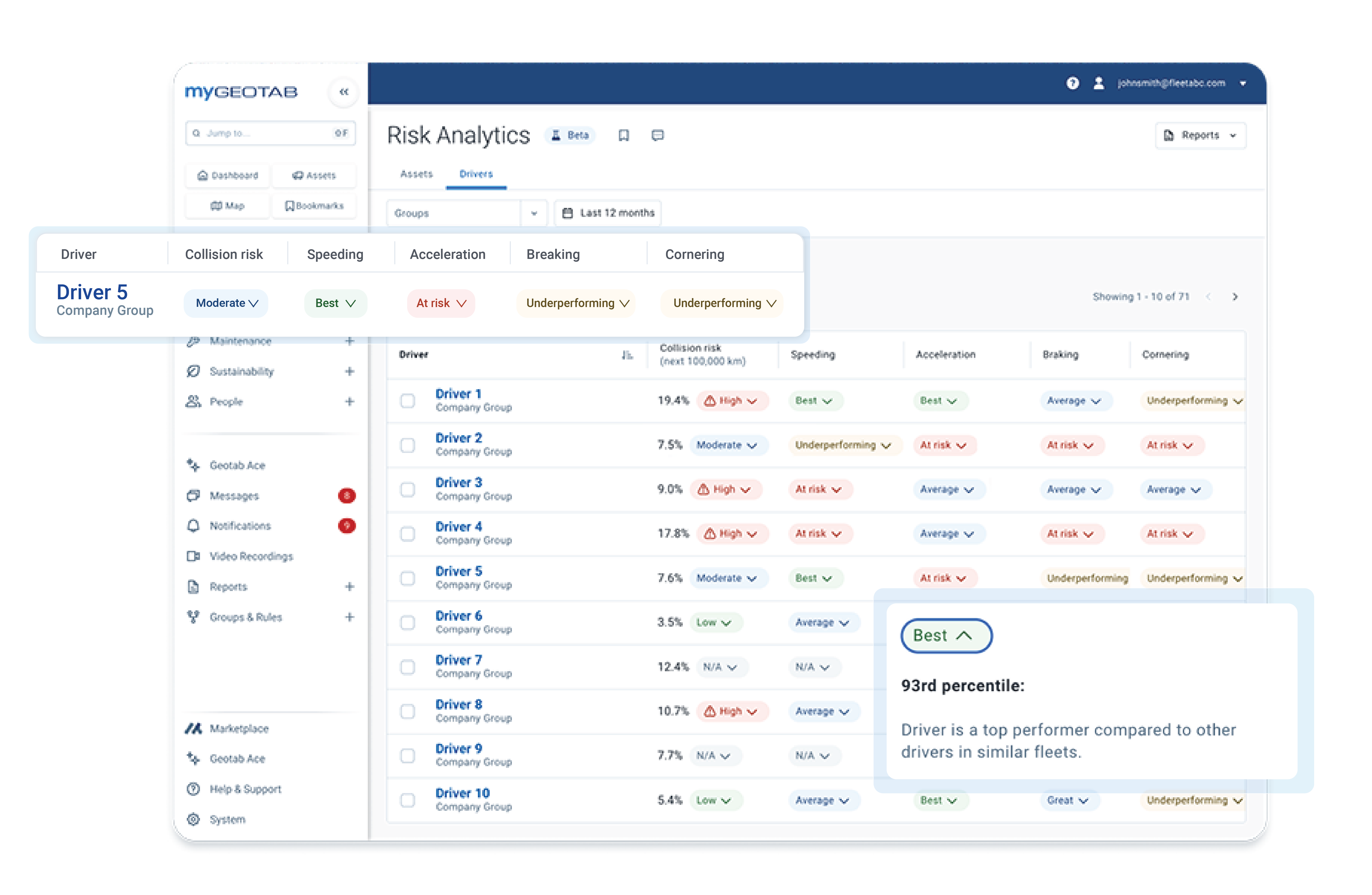
Task: Open the user account dropdown menu
Action: click(1242, 83)
